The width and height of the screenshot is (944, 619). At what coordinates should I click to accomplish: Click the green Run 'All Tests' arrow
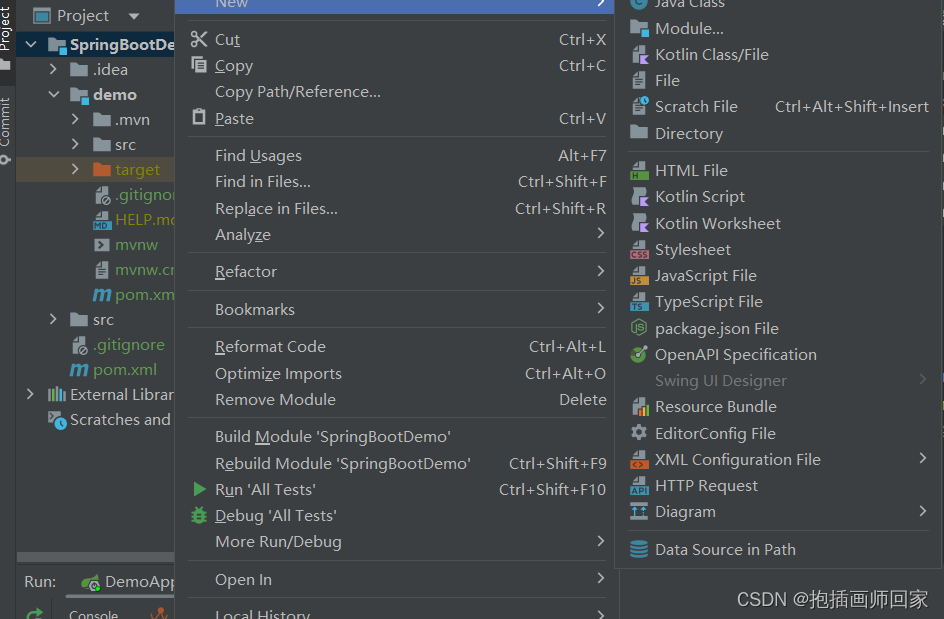[199, 489]
